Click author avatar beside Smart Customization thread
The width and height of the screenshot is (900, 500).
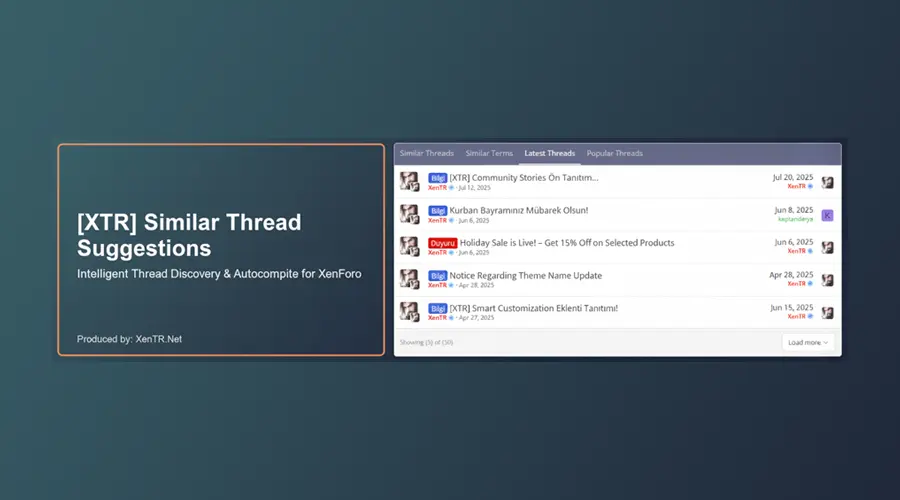pos(409,311)
